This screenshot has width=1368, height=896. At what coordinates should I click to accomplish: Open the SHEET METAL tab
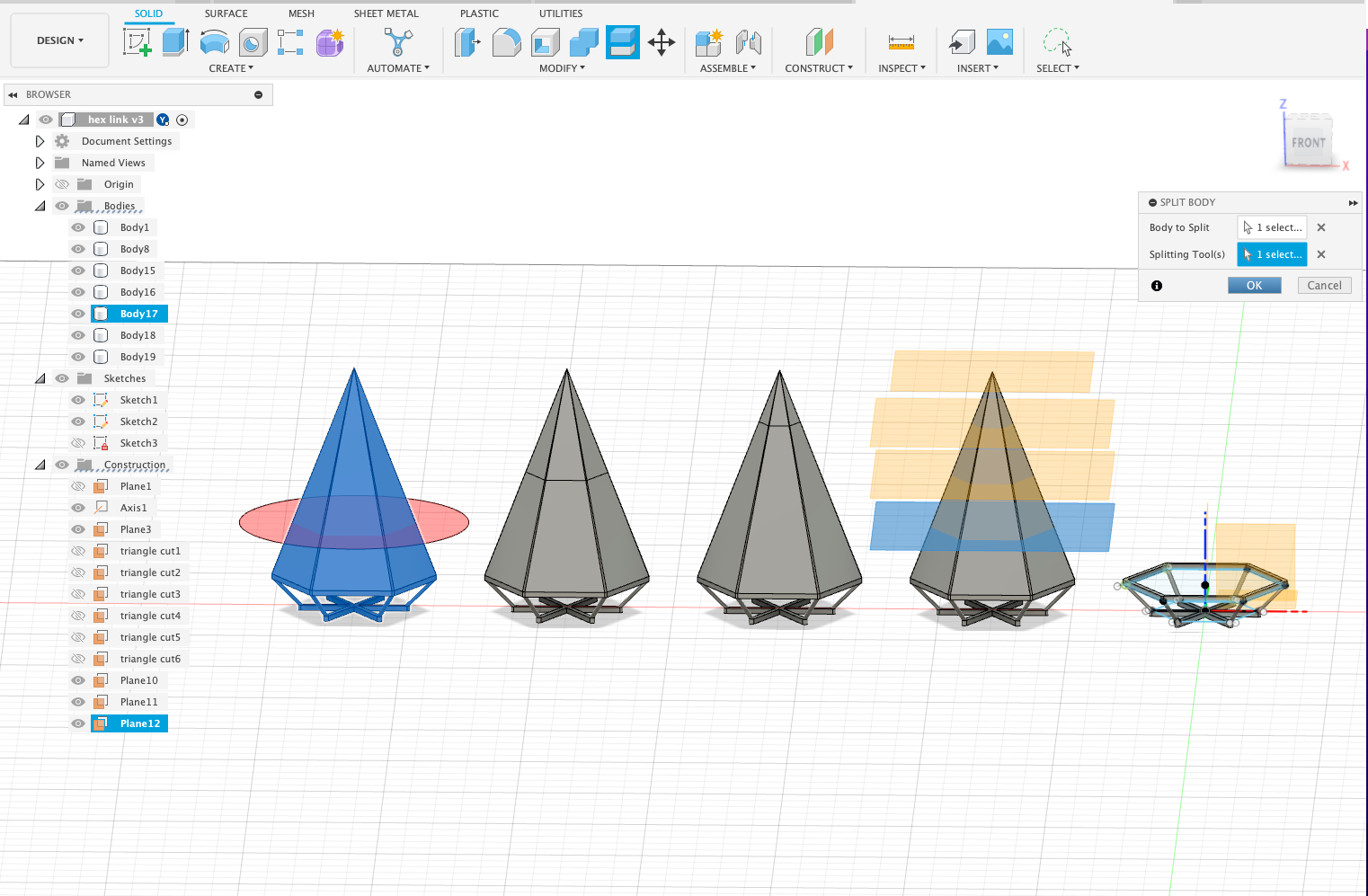point(386,13)
